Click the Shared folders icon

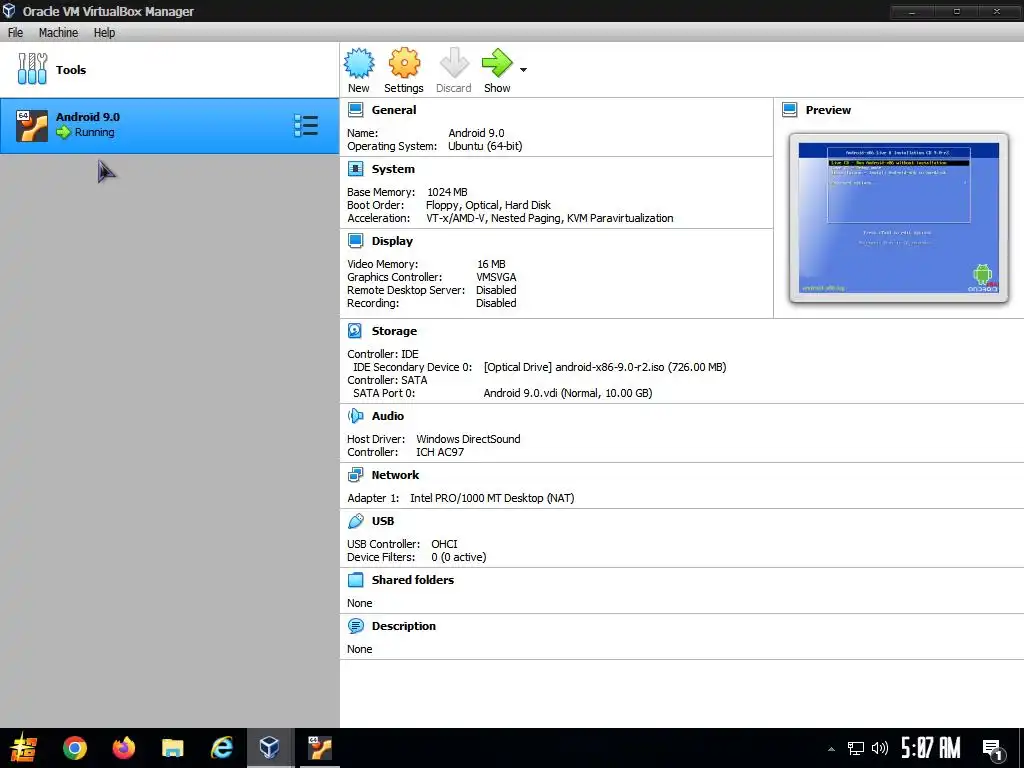click(355, 580)
